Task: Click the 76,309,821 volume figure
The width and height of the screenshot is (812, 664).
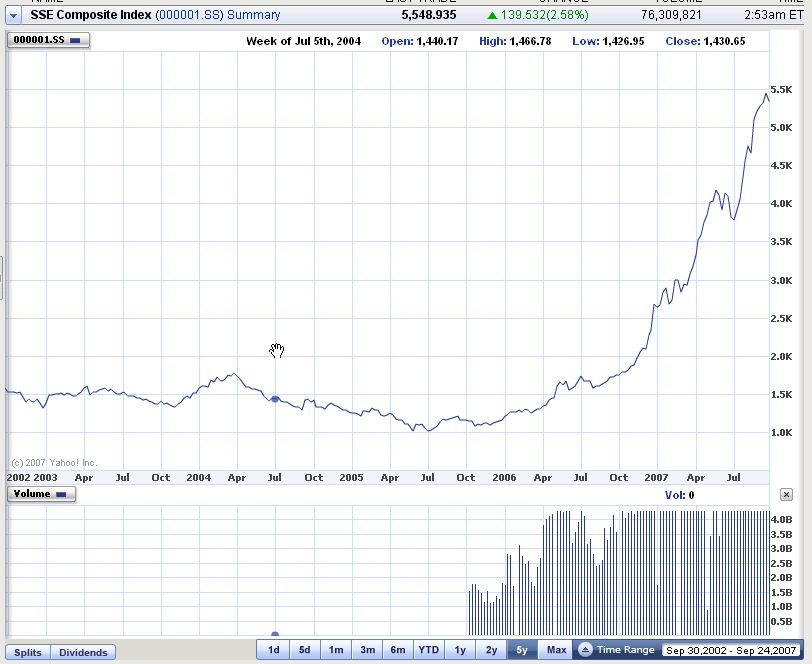Action: coord(671,15)
